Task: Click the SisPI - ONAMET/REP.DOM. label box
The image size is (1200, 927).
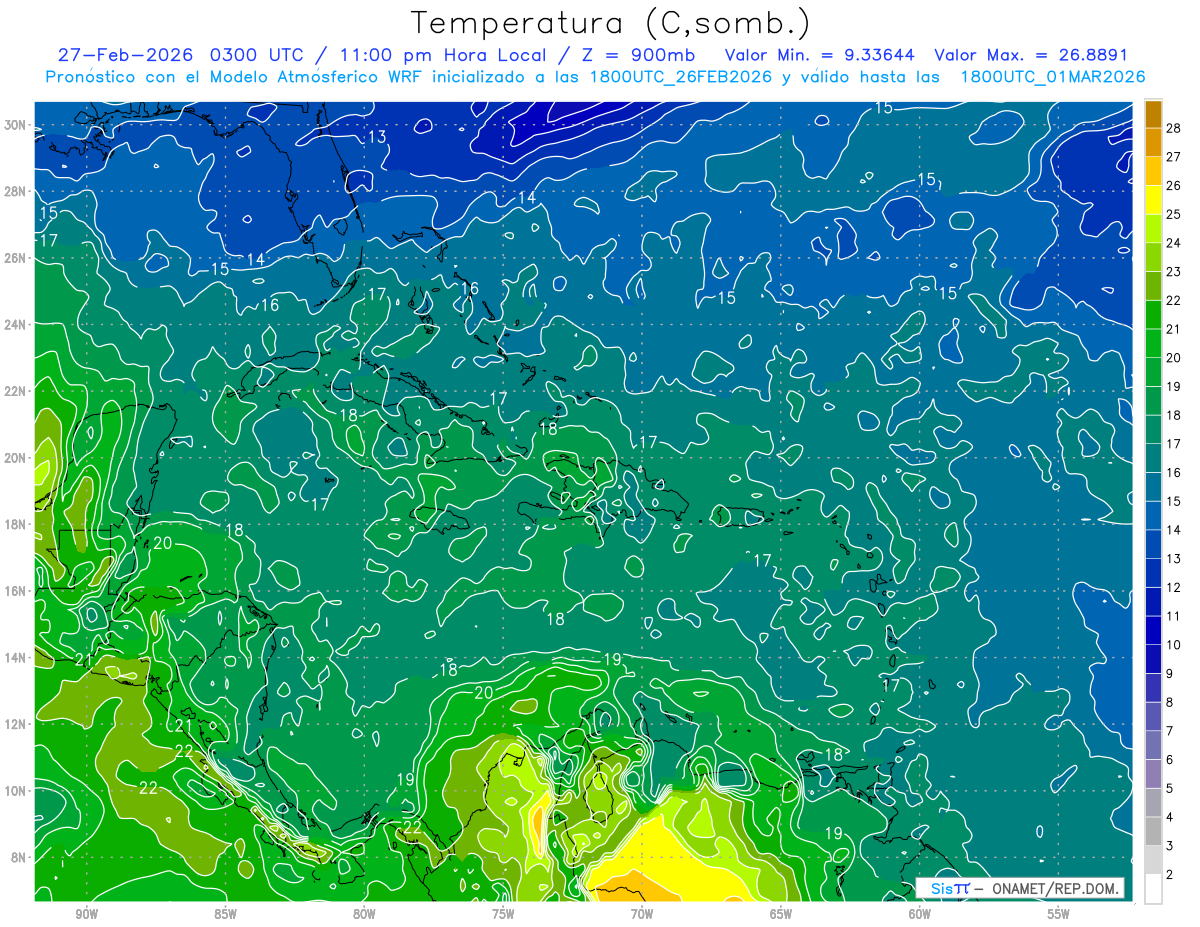Action: (1020, 888)
